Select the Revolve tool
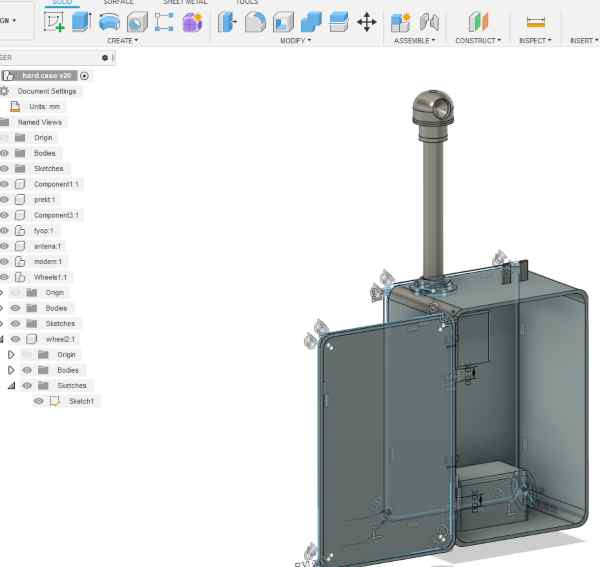This screenshot has height=567, width=600. (x=109, y=22)
